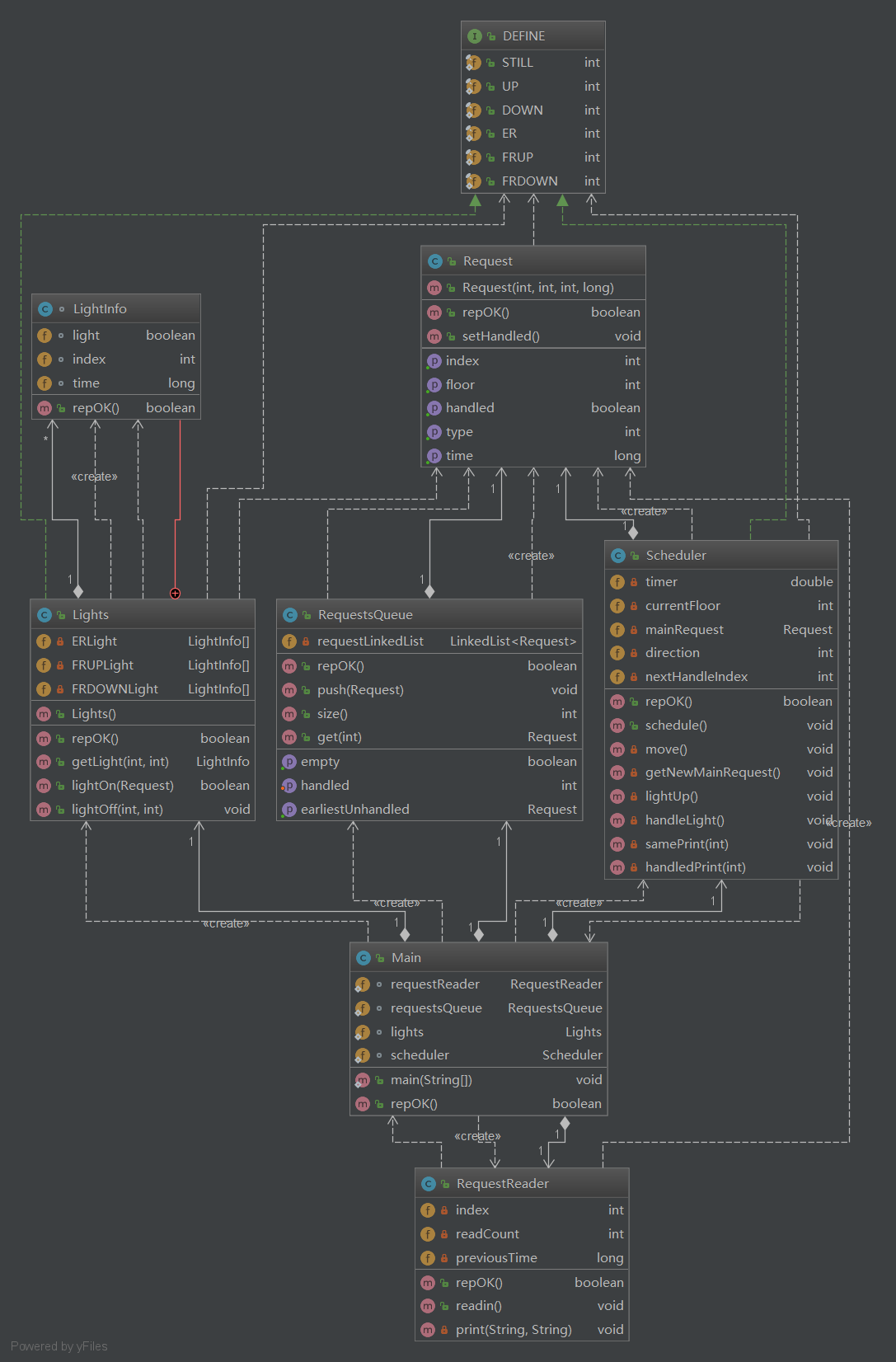Click the method icon beside main(String[])
896x1362 pixels.
click(x=362, y=1080)
